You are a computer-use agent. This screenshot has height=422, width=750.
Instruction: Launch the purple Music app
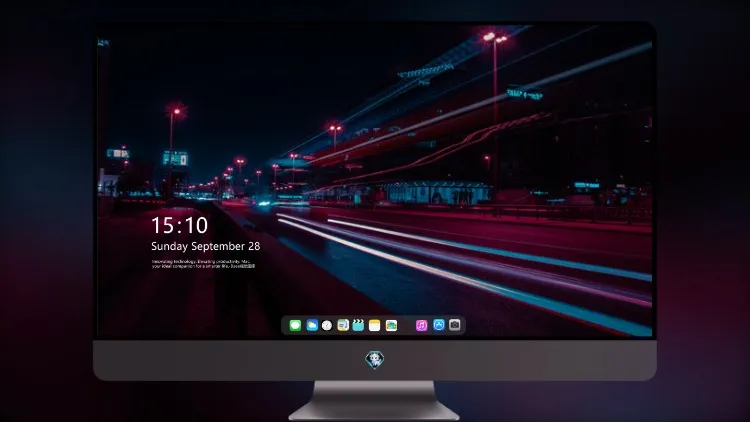pyautogui.click(x=421, y=325)
